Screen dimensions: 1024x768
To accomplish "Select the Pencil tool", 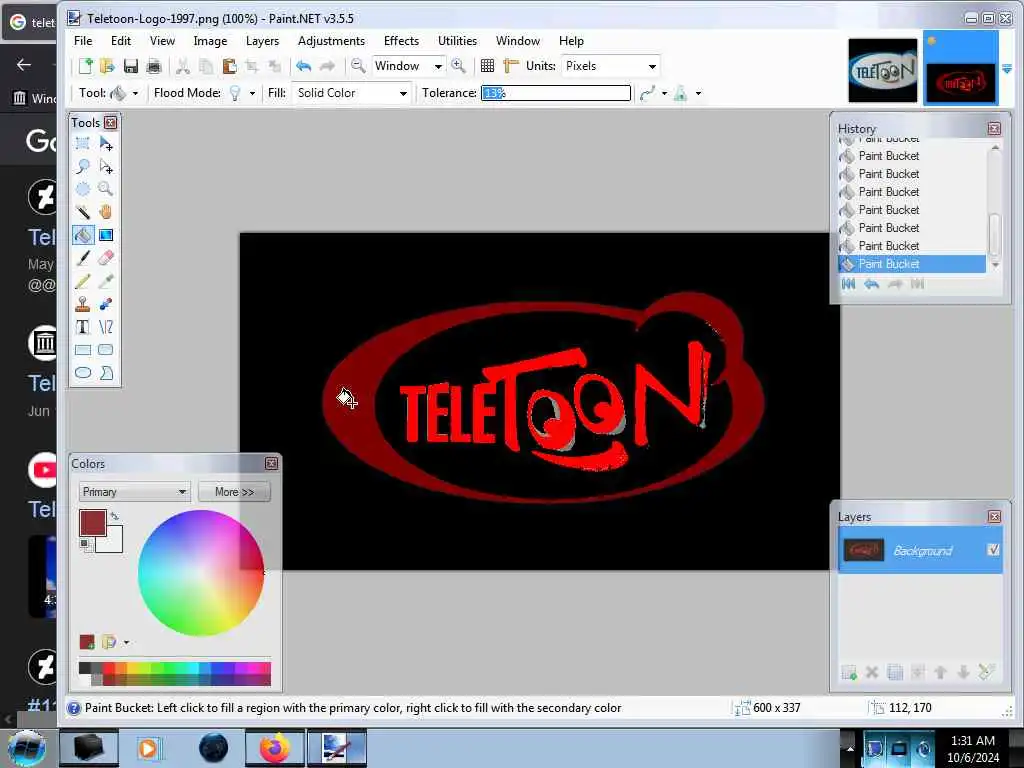I will point(83,281).
